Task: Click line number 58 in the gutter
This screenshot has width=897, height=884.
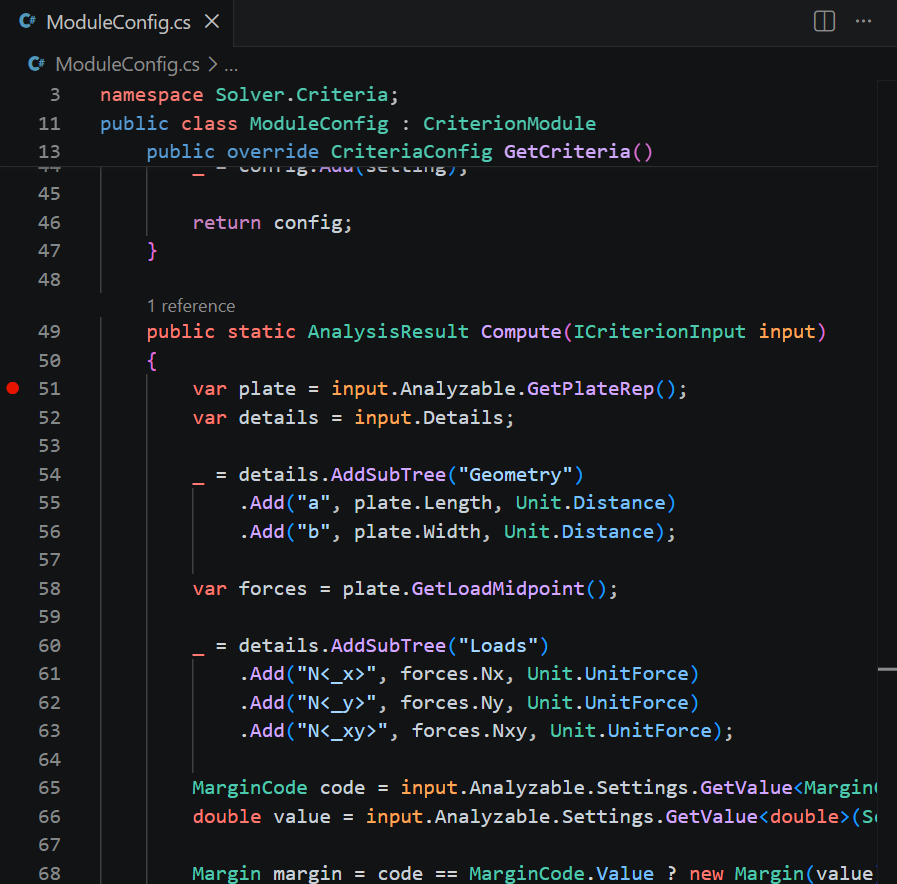Action: 49,589
